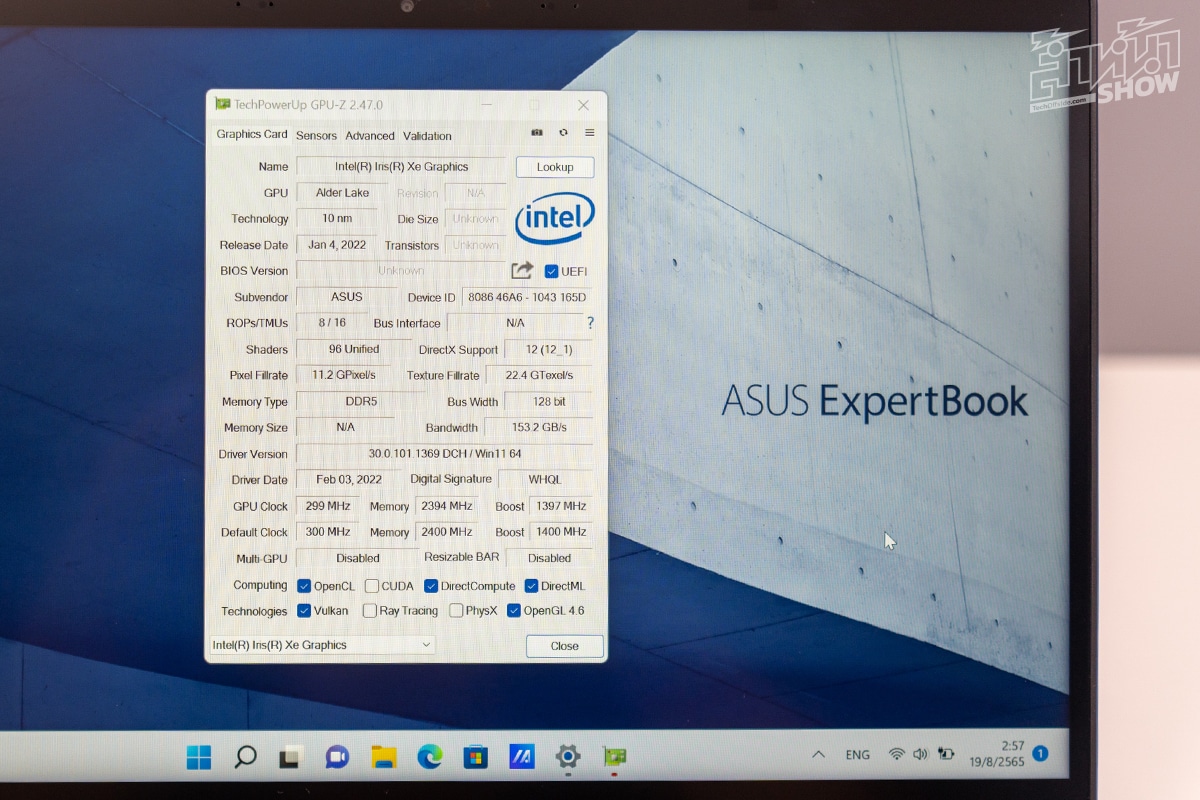1200x800 pixels.
Task: Click the DirectX Support value 12 (12_1)
Action: click(548, 350)
